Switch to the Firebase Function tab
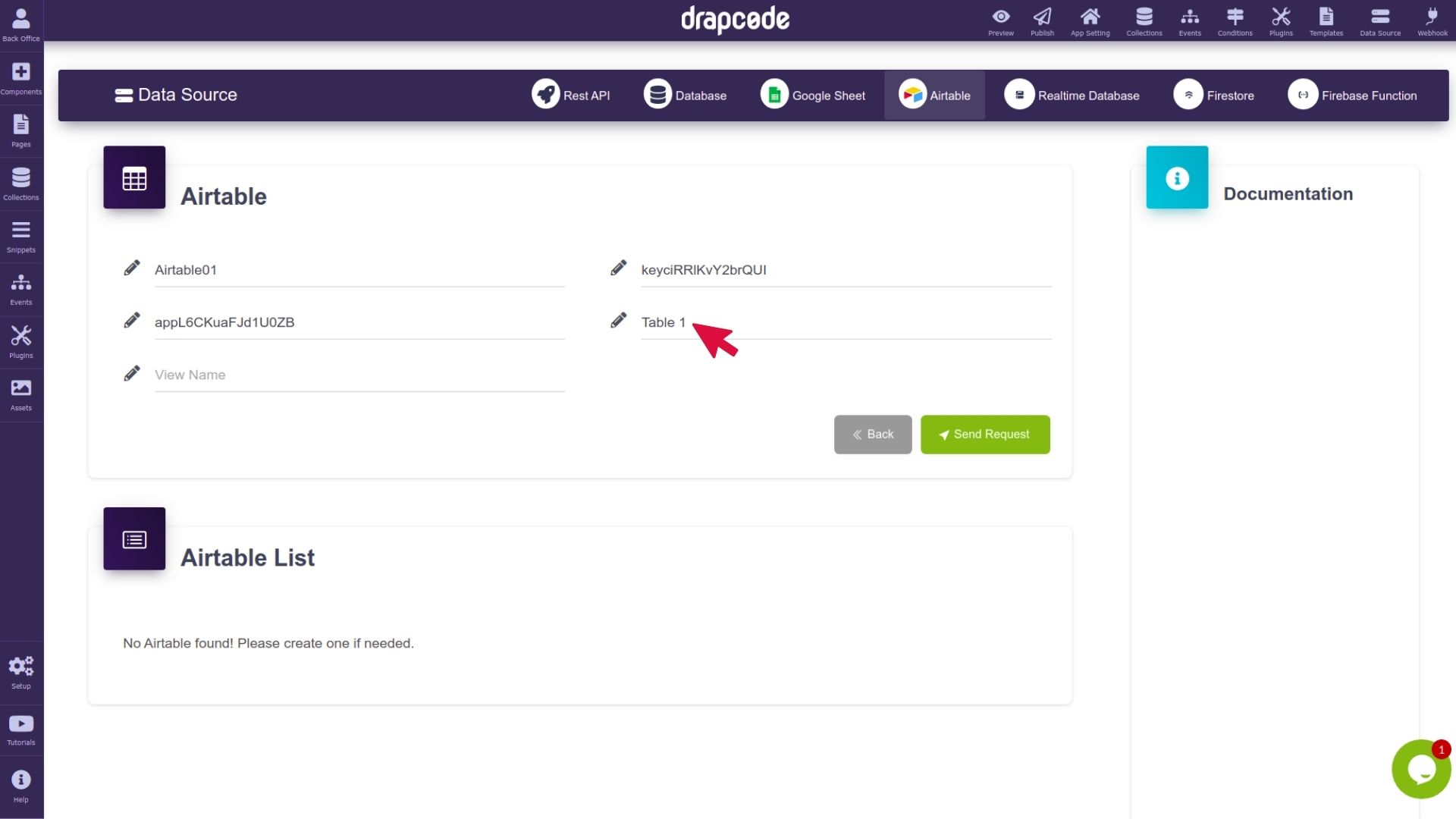The image size is (1456, 819). [1353, 96]
